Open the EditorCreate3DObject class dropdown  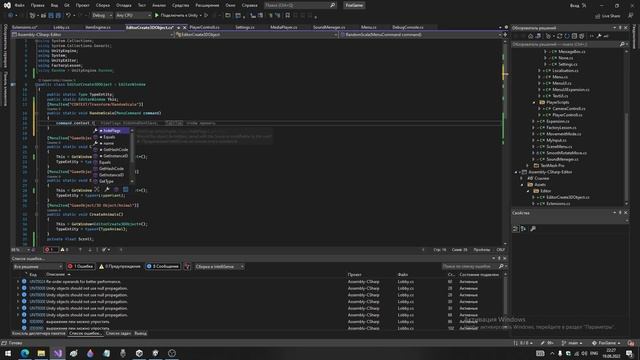257,35
